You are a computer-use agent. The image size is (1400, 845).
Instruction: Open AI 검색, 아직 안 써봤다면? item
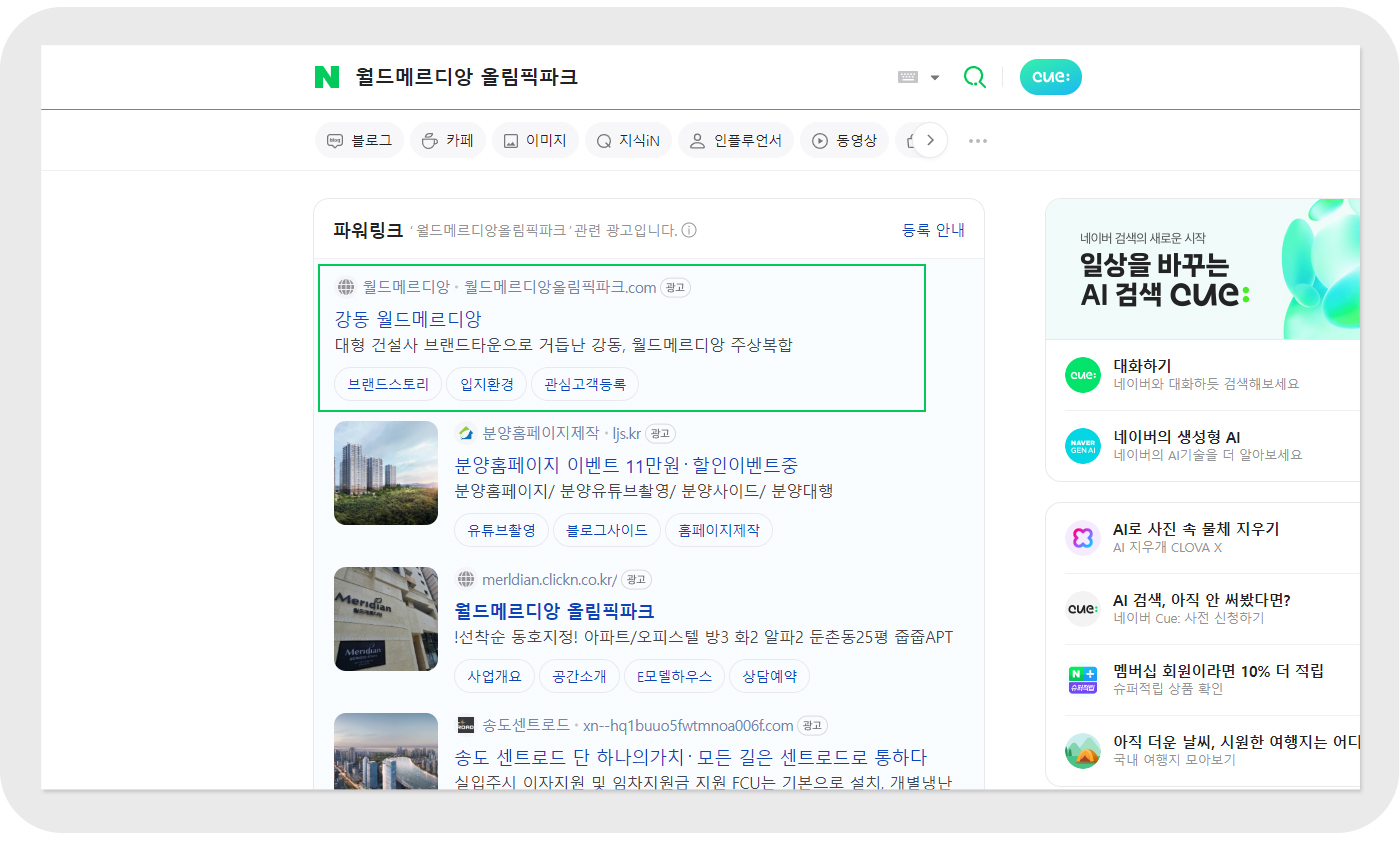pyautogui.click(x=1202, y=600)
